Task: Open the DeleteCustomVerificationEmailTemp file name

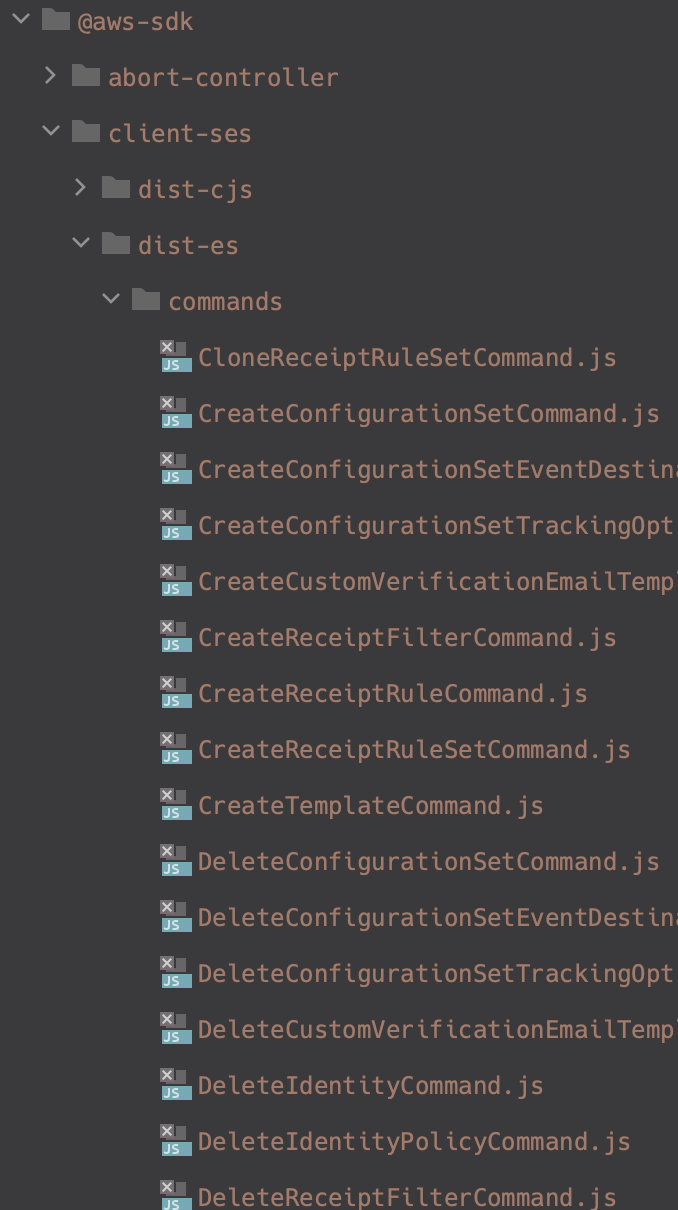Action: (438, 1030)
